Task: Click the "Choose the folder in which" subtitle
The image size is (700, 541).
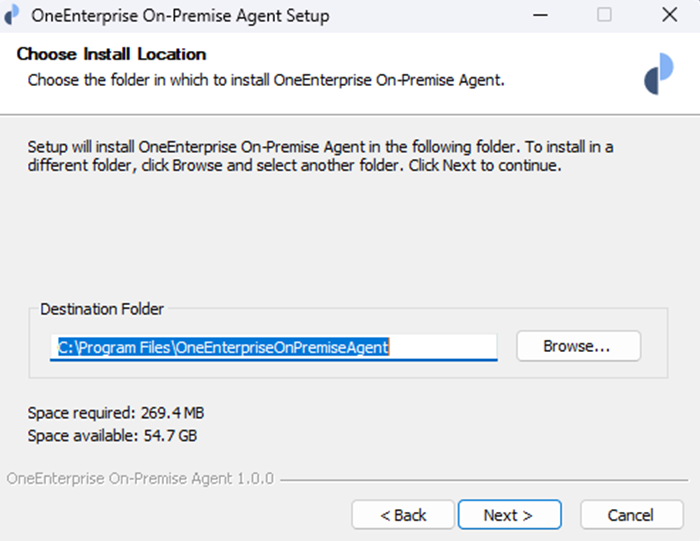Action: tap(265, 79)
